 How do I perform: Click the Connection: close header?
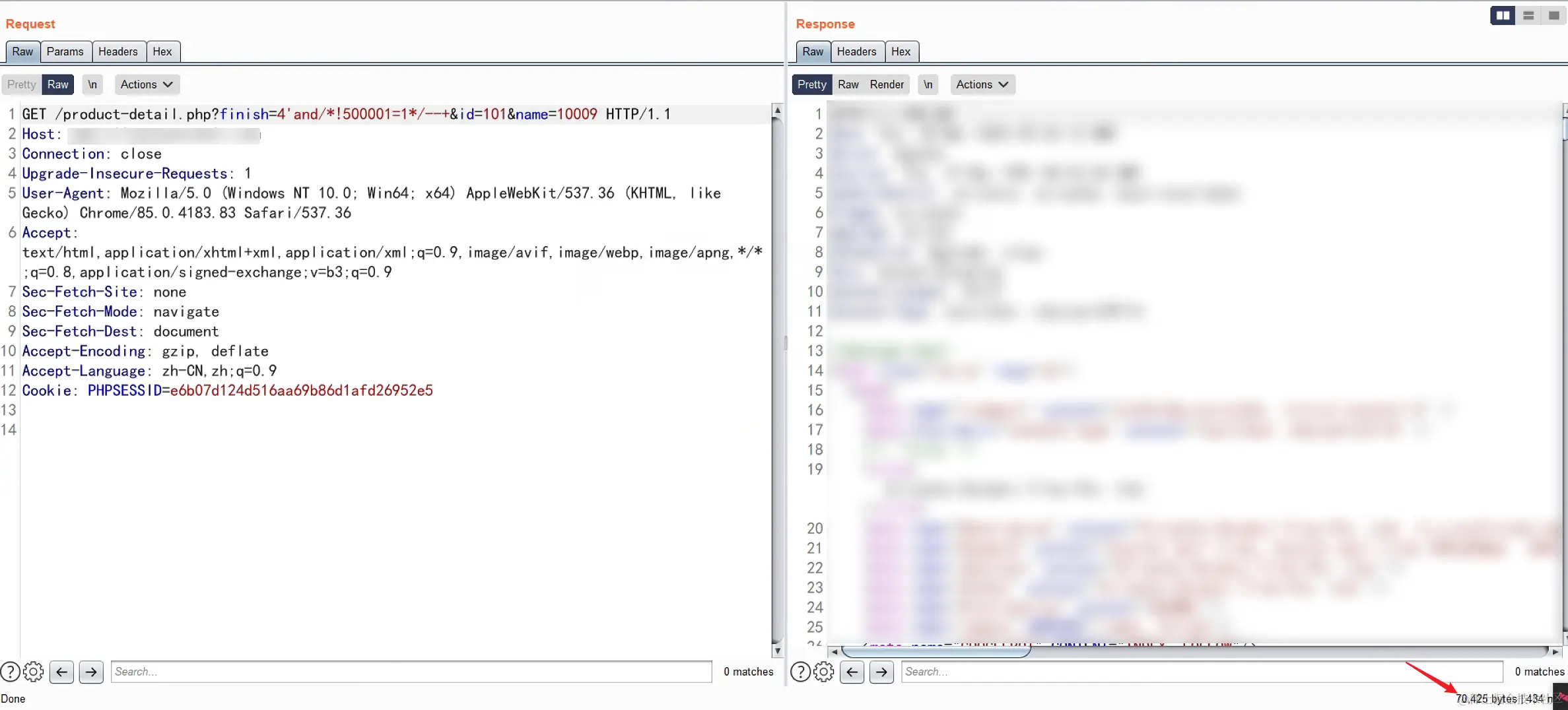click(92, 154)
